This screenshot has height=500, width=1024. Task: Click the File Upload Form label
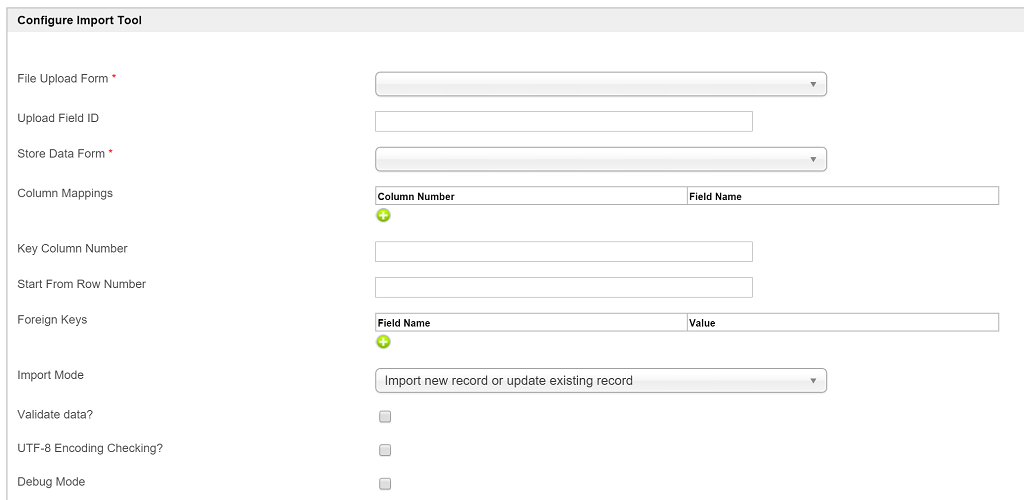tap(63, 79)
